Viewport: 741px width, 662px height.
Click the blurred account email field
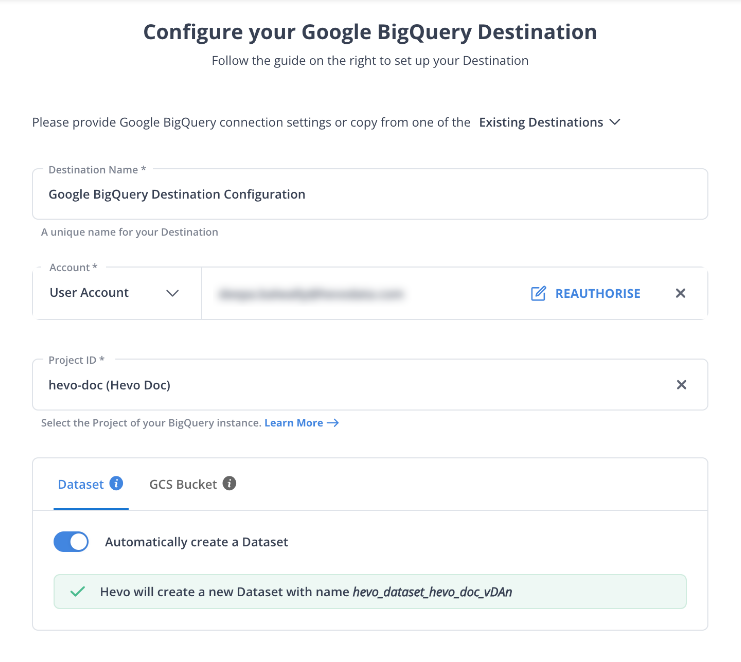pyautogui.click(x=310, y=294)
